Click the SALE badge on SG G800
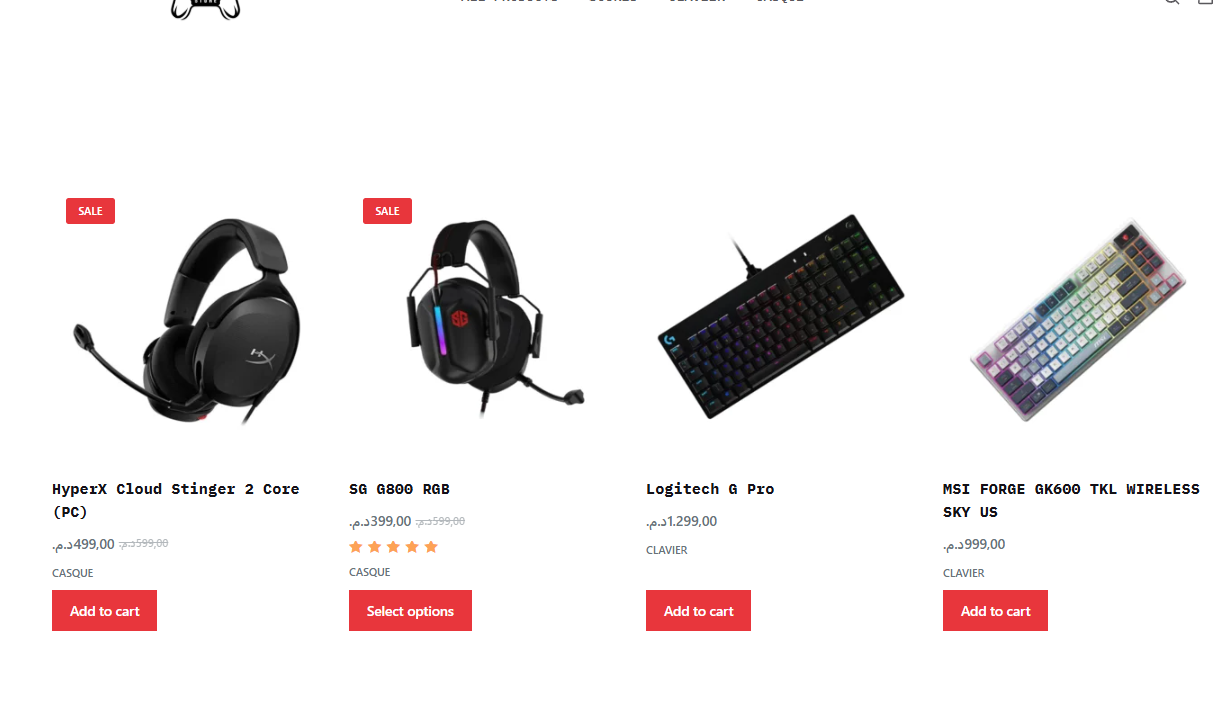This screenshot has height=728, width=1223. [x=387, y=211]
